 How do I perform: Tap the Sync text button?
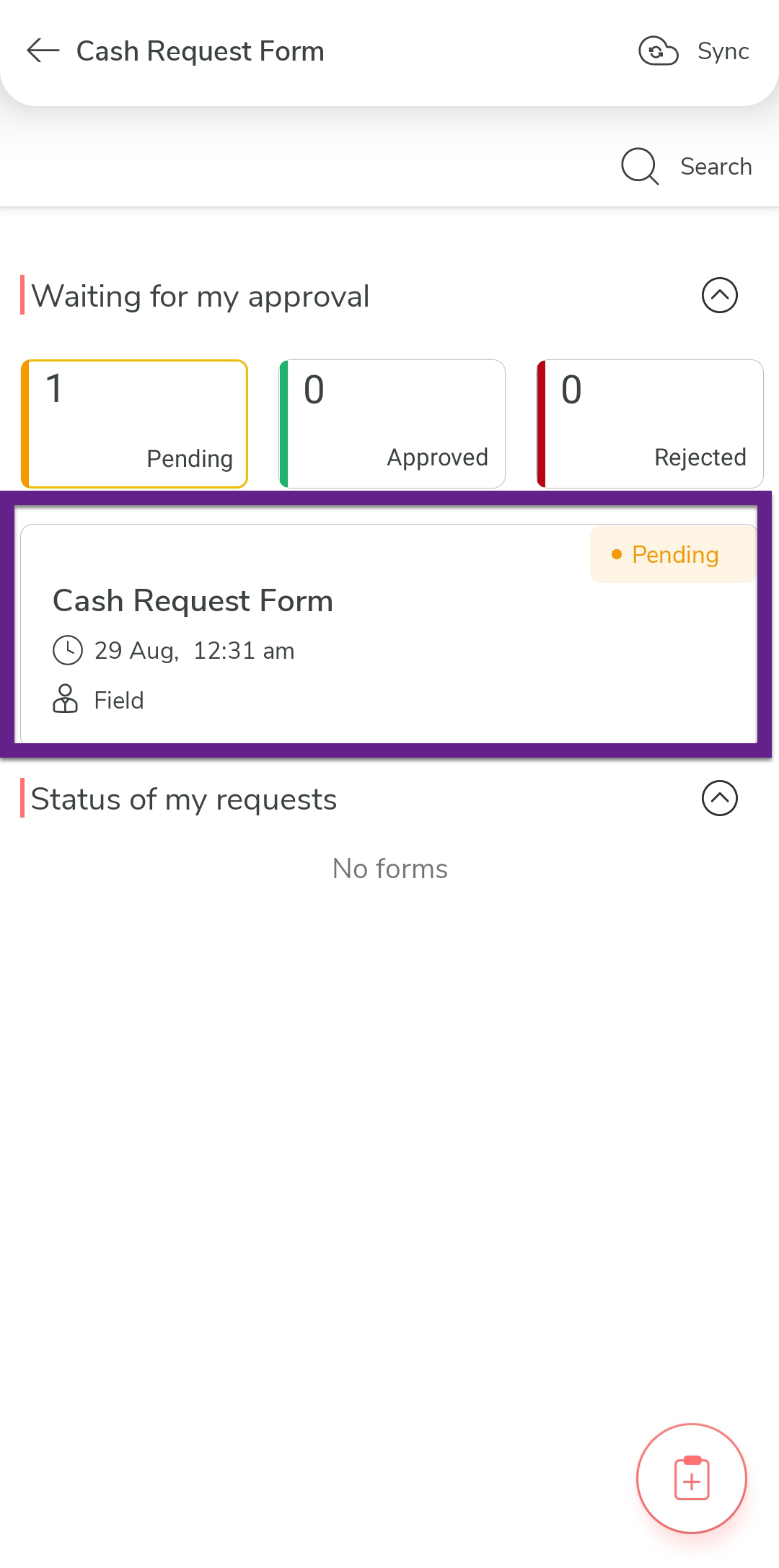[723, 51]
